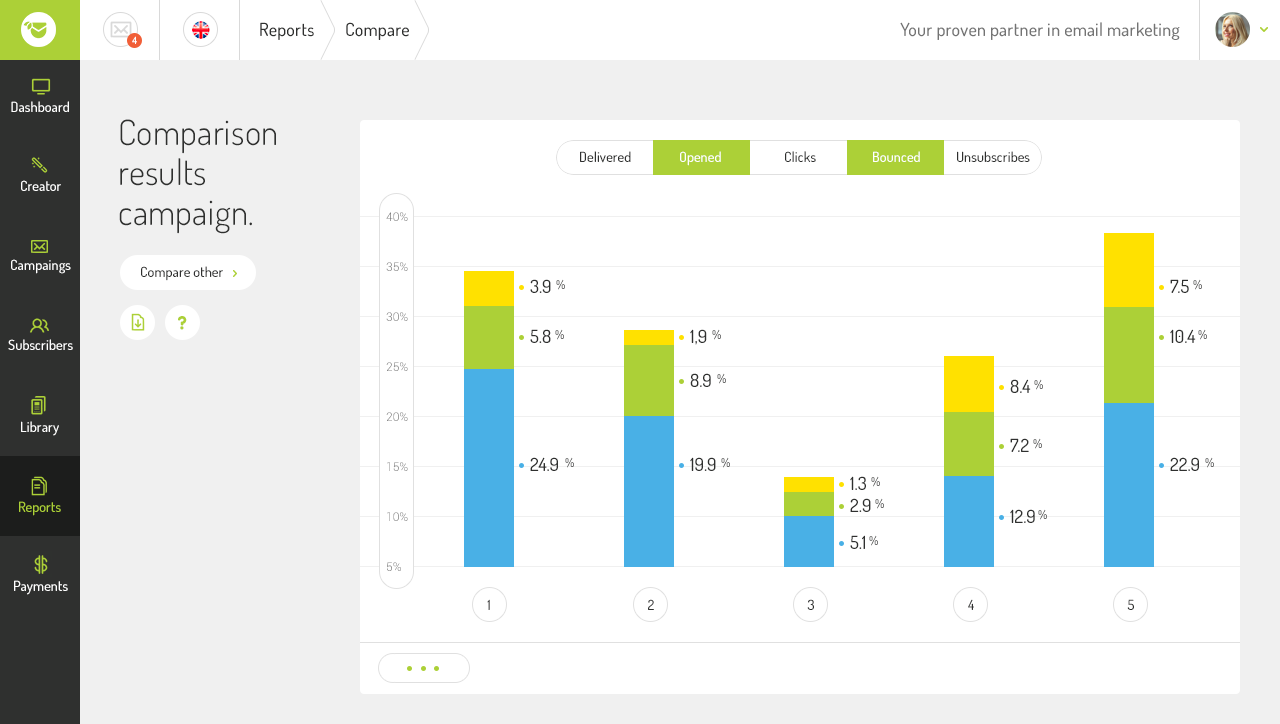The width and height of the screenshot is (1280, 724).
Task: Open the Library section
Action: 40,416
